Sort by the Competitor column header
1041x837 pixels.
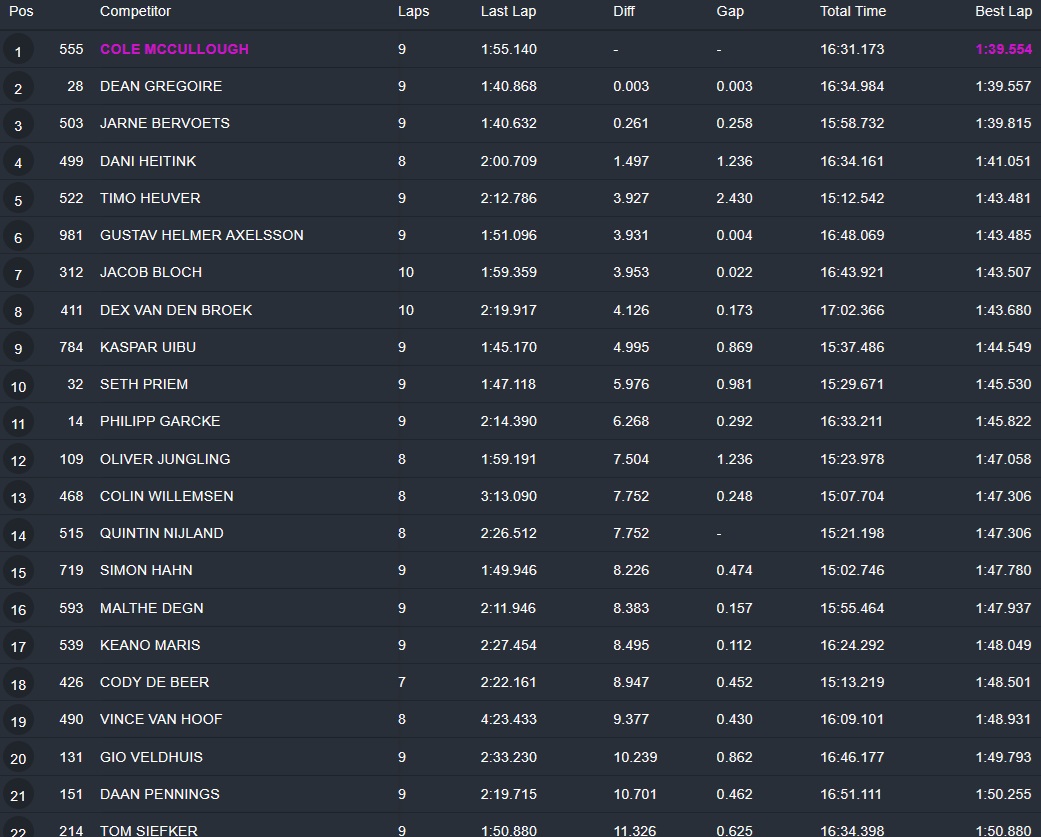point(135,11)
